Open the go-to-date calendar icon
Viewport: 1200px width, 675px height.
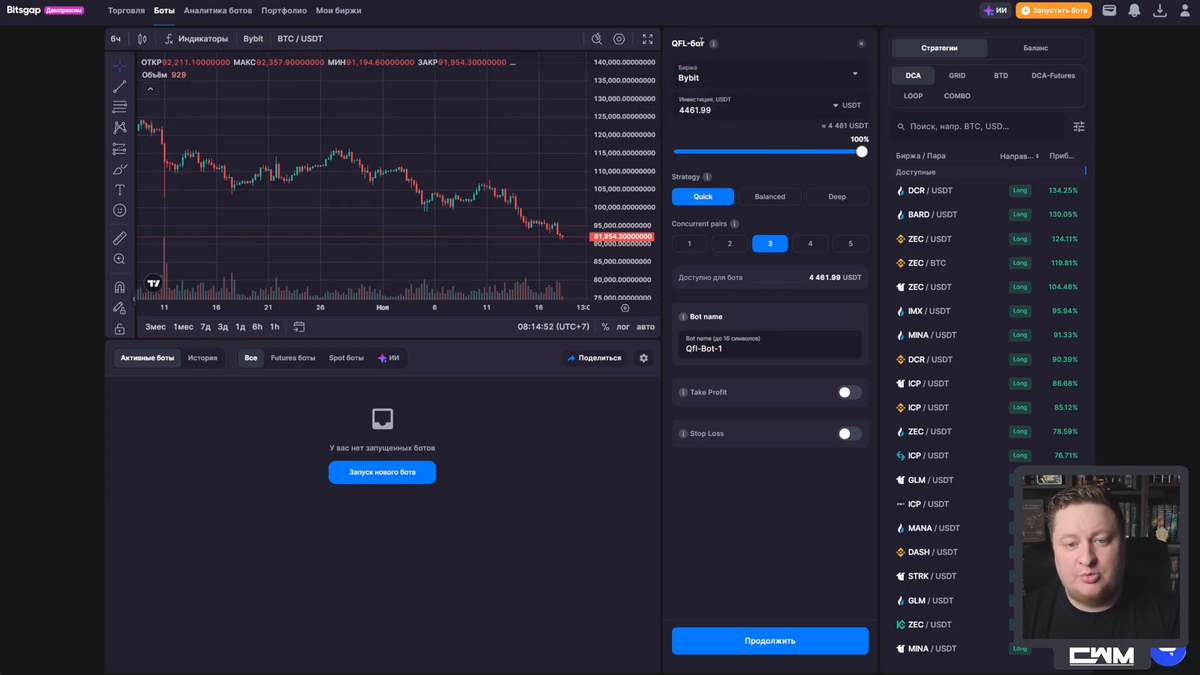click(x=299, y=327)
